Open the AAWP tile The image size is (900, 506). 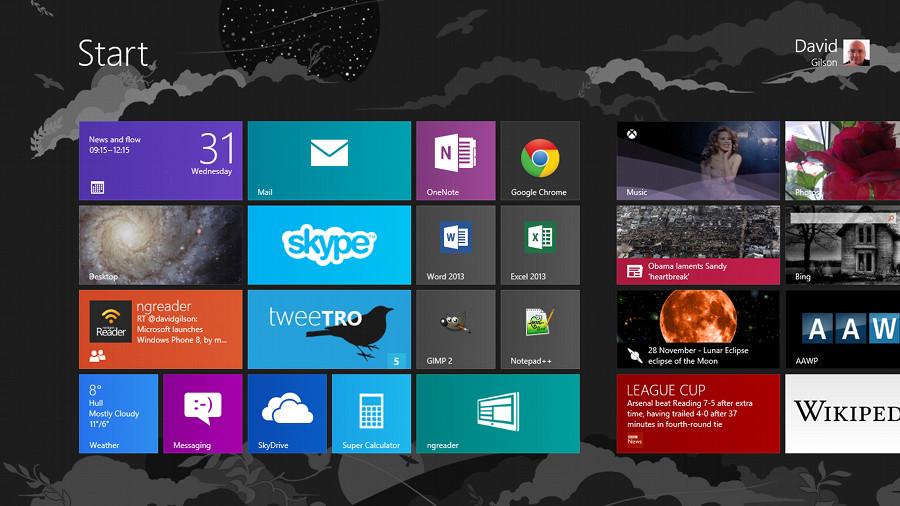click(843, 329)
